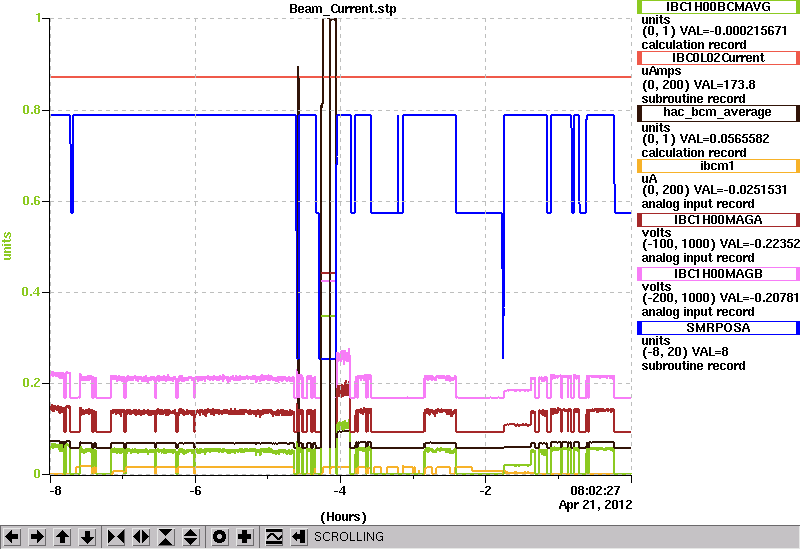Click the 08:02:27 timestamp label

point(595,491)
